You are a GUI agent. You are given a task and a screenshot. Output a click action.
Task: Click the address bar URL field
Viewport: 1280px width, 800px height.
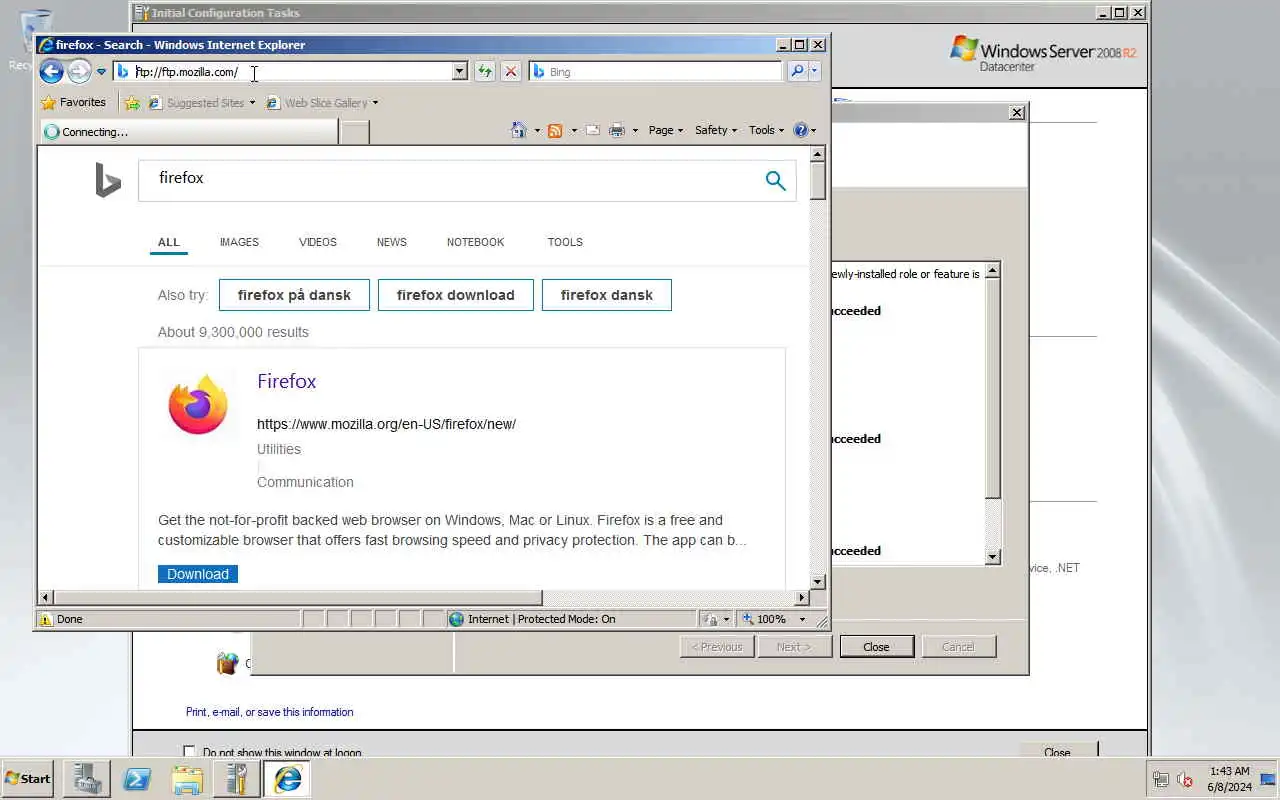pyautogui.click(x=290, y=71)
